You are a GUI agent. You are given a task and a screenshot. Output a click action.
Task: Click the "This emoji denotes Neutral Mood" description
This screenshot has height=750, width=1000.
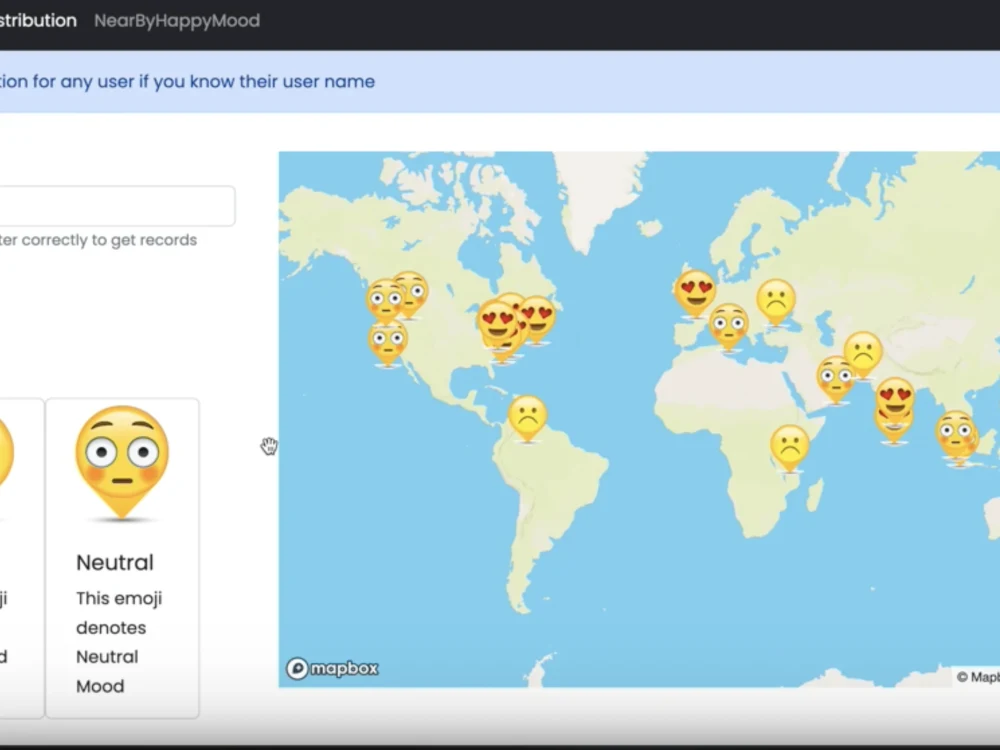pyautogui.click(x=119, y=642)
